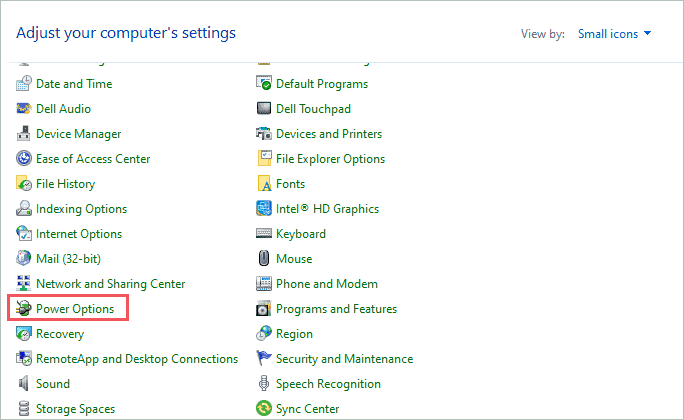Click the Security and Maintenance flag icon
Viewport: 684px width, 420px height.
[263, 359]
